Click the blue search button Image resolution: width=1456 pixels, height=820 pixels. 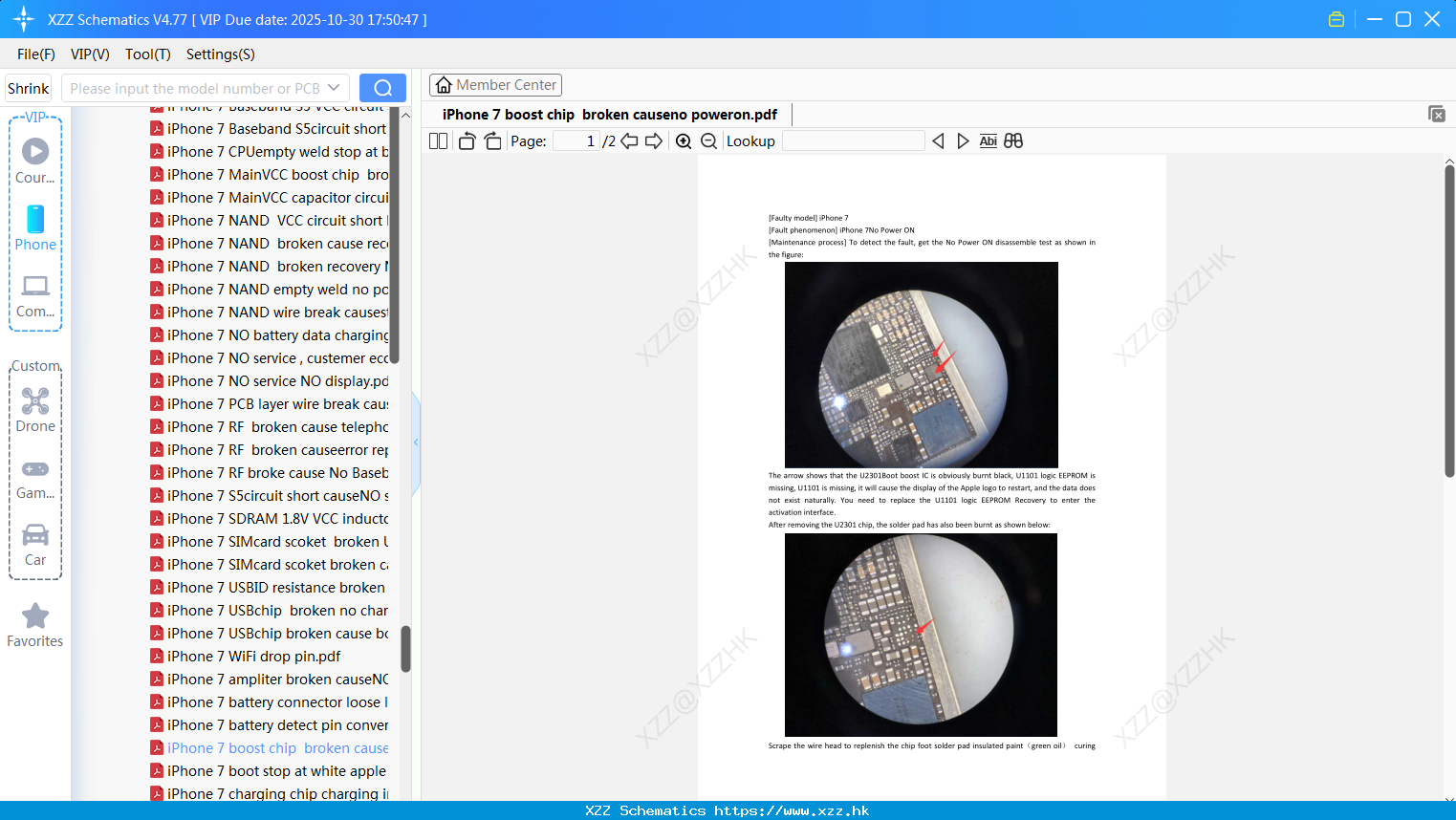pyautogui.click(x=382, y=88)
